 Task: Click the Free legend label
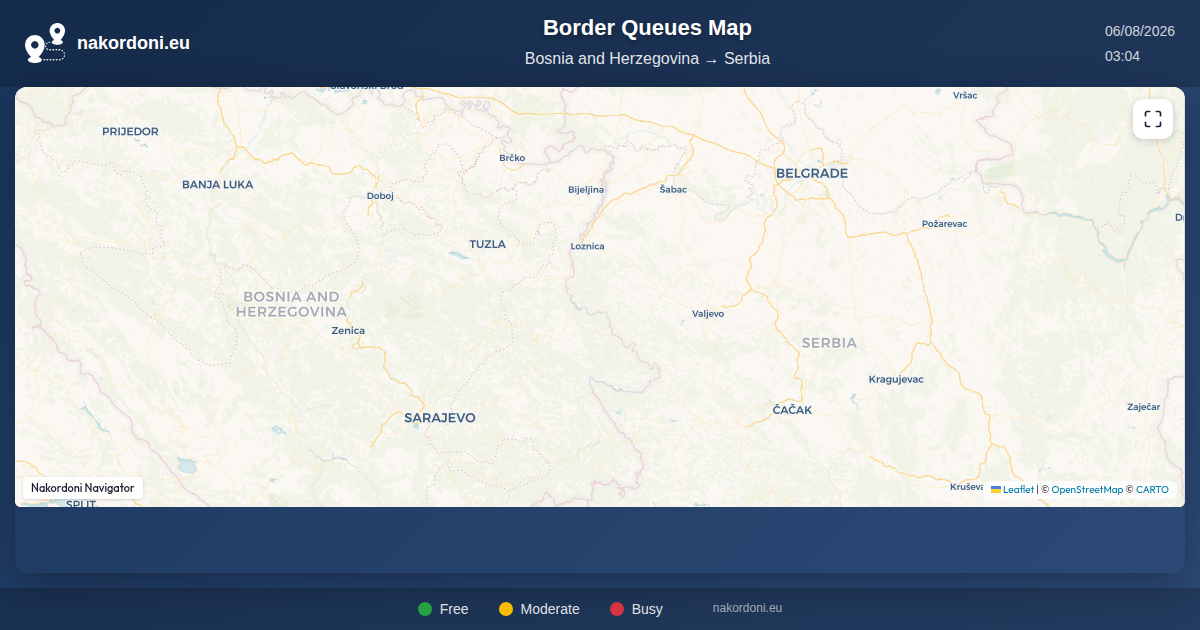pos(454,609)
